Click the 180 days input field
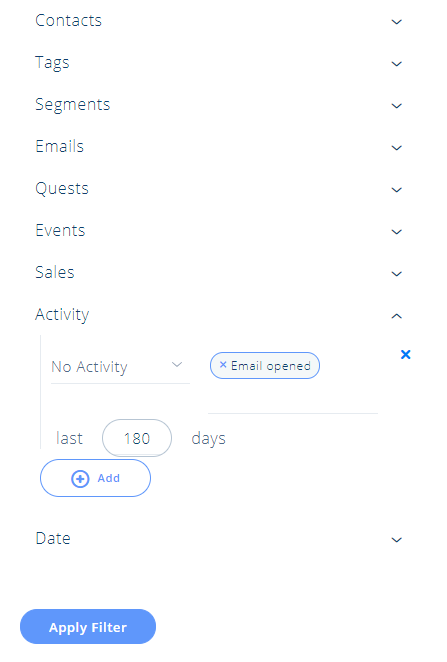Screen dimensions: 447x662 [x=137, y=438]
